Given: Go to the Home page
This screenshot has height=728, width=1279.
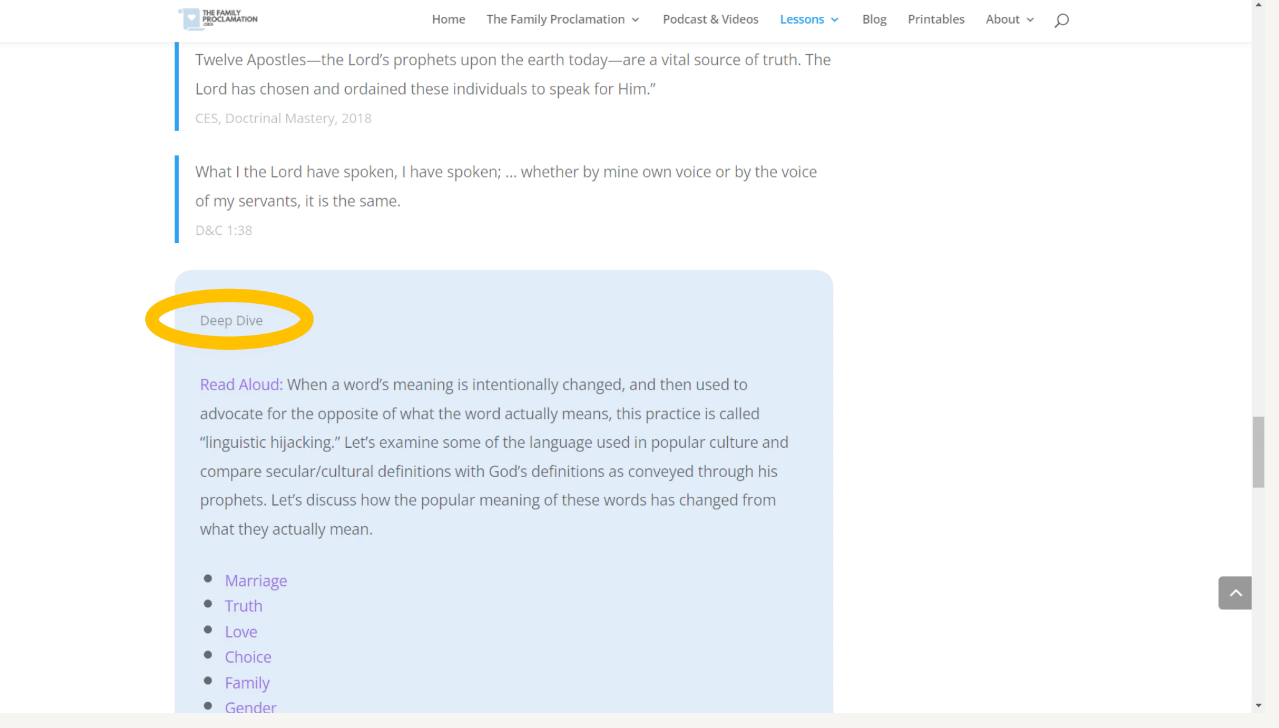Looking at the screenshot, I should coord(448,19).
